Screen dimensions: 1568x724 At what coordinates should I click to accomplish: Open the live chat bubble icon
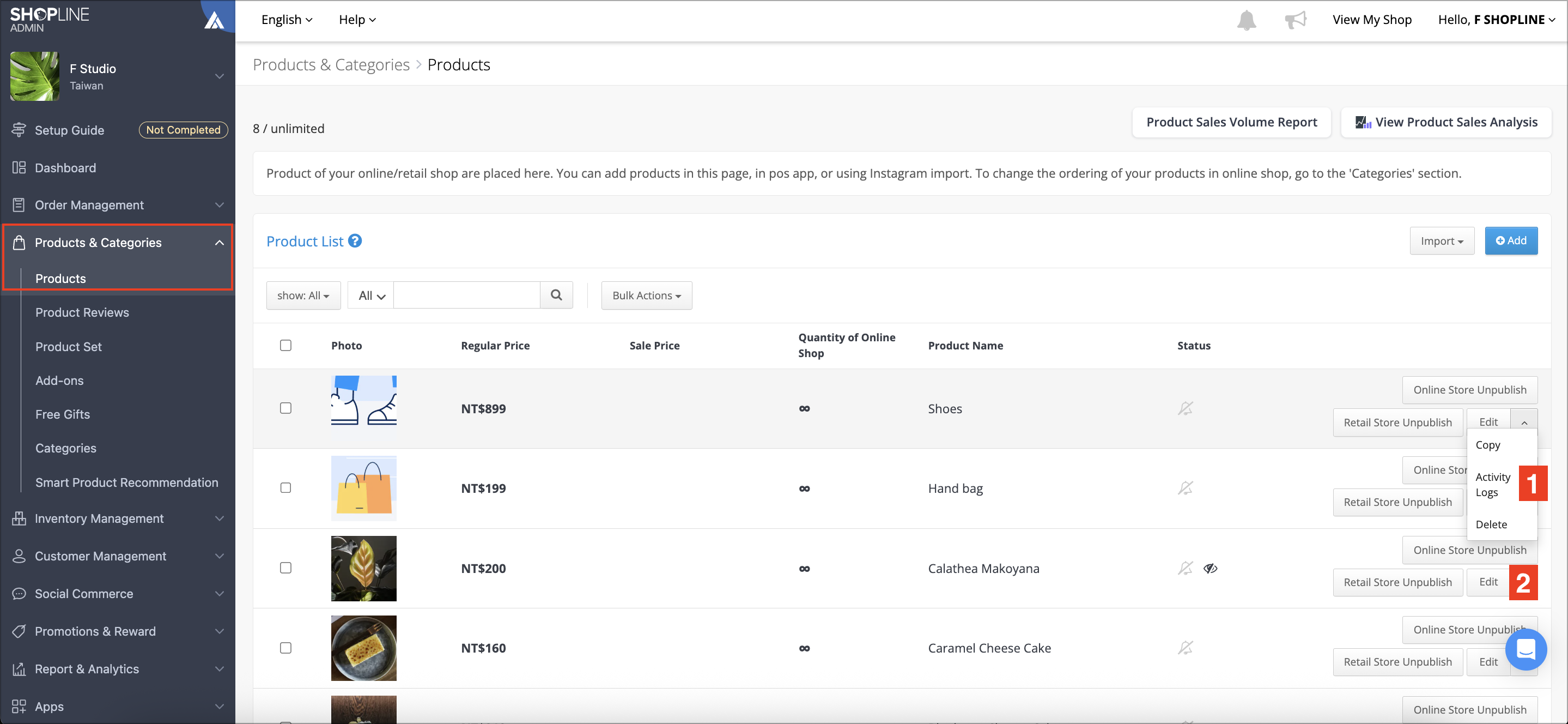point(1526,649)
